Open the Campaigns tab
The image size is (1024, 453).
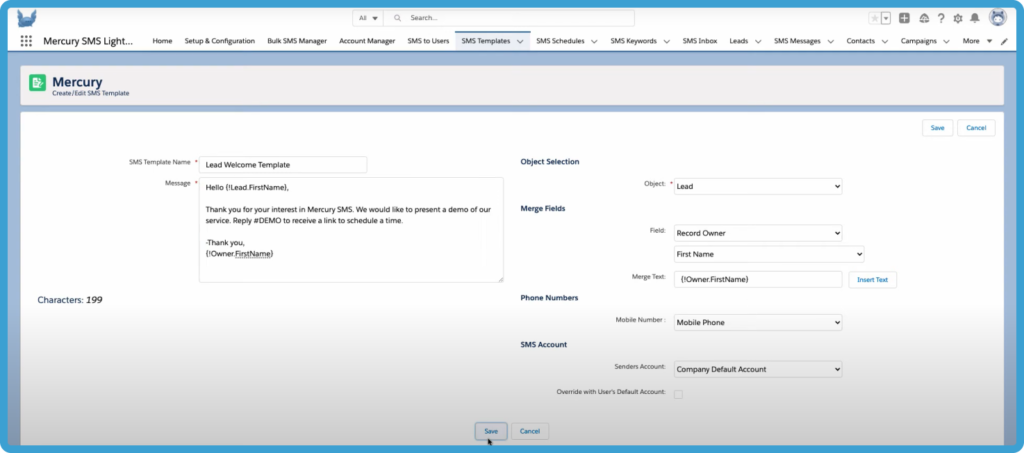click(918, 40)
